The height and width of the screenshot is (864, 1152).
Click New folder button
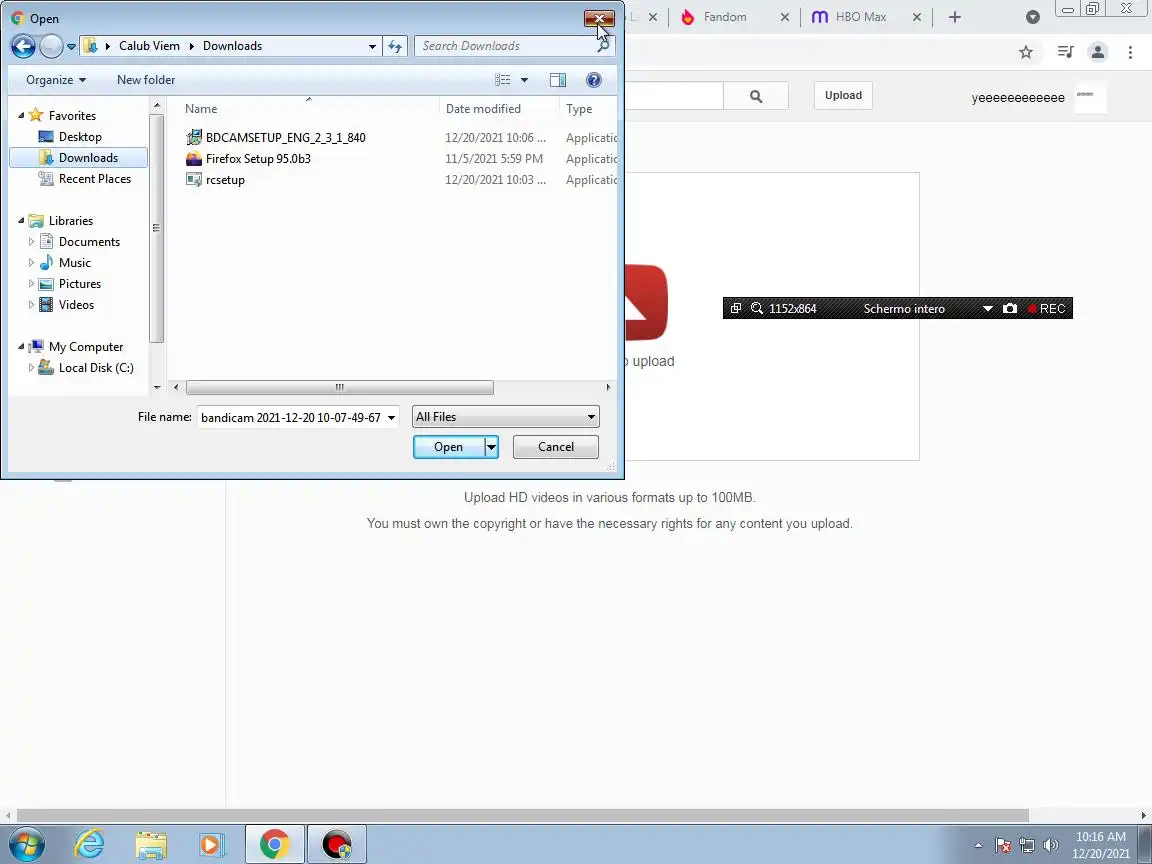(146, 80)
